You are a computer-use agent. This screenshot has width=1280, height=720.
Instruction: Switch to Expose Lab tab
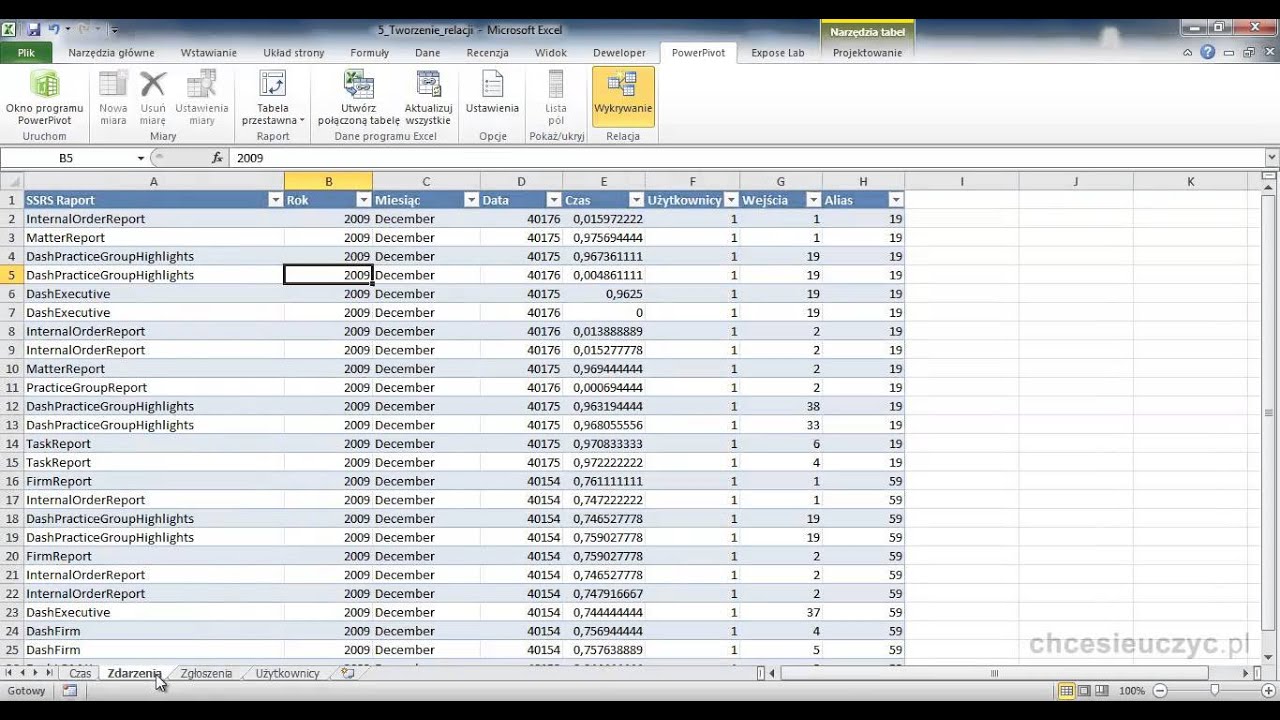click(x=778, y=53)
